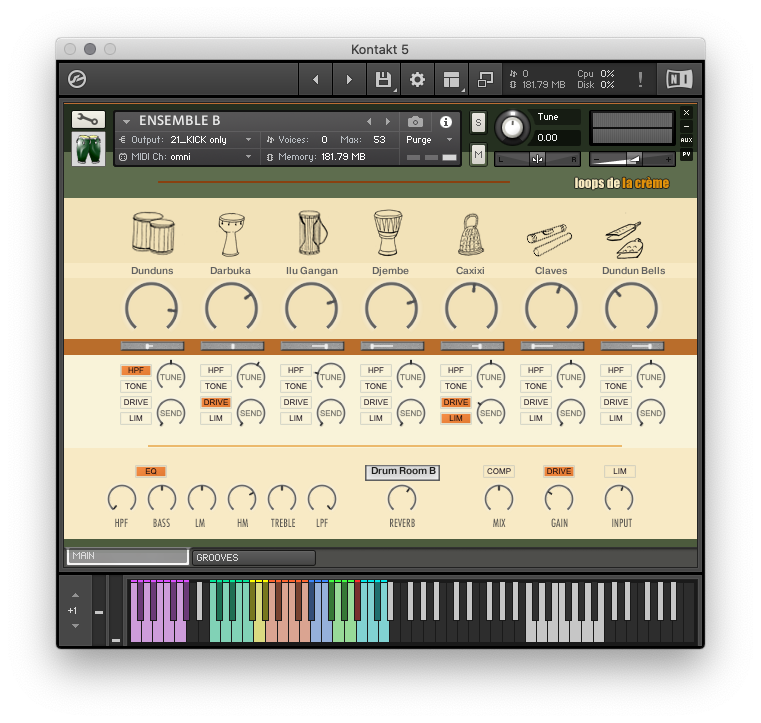
Task: Click the AUX button in instrument header
Action: click(686, 140)
